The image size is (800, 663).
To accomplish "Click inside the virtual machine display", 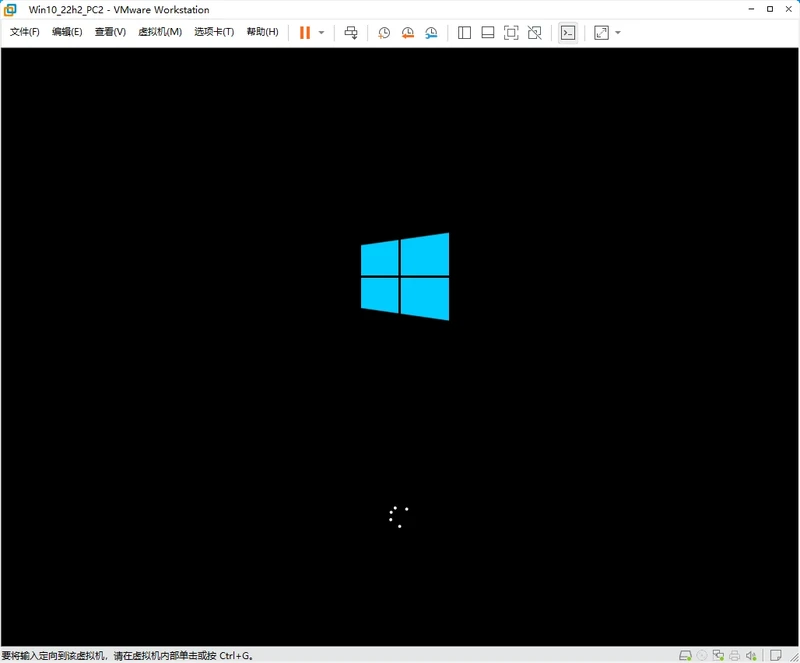I will pos(399,347).
